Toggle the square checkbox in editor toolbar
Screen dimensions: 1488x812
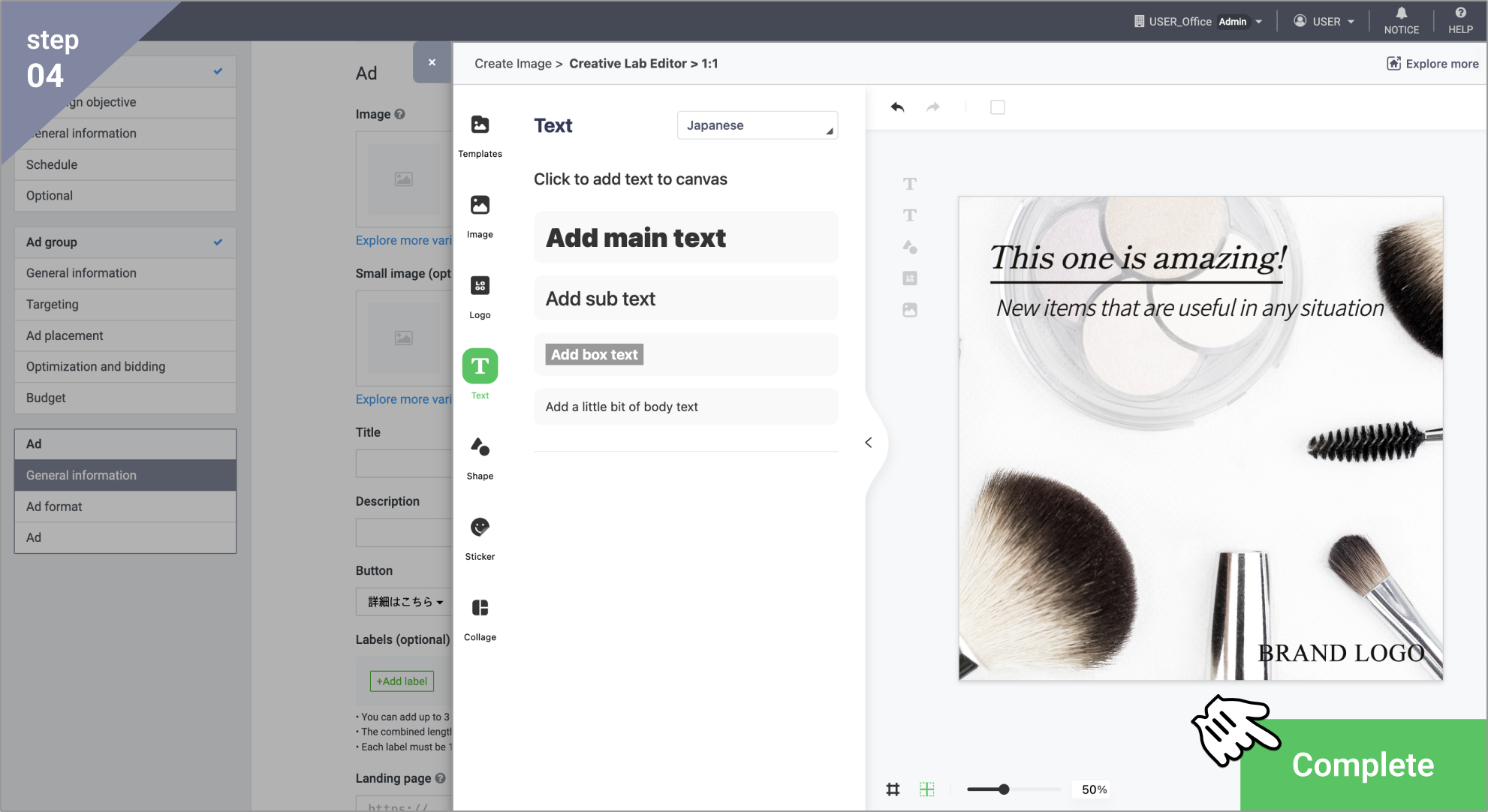[x=997, y=107]
